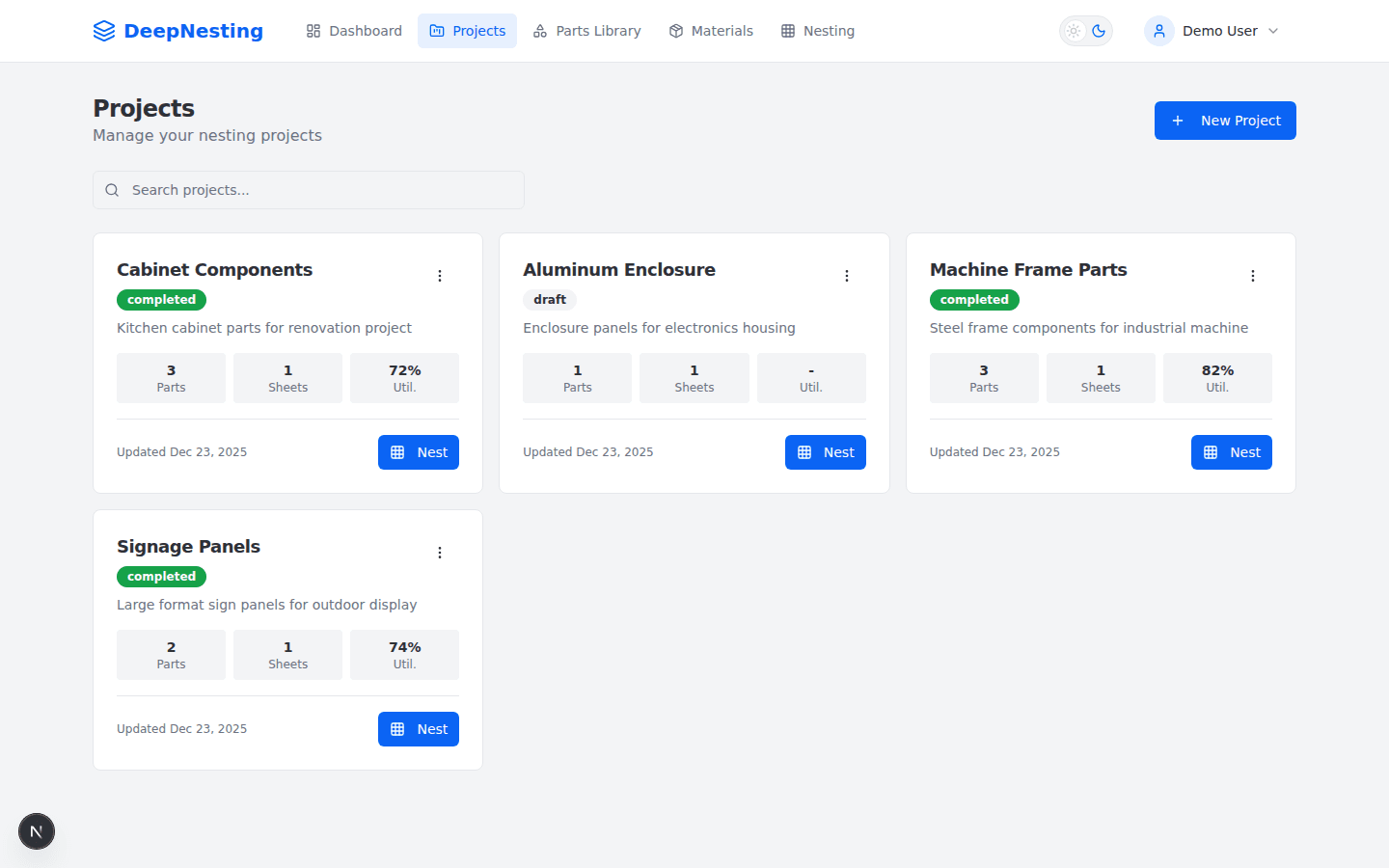Open the Dashboard tab
Screen dimensions: 1389x868
pyautogui.click(x=354, y=31)
